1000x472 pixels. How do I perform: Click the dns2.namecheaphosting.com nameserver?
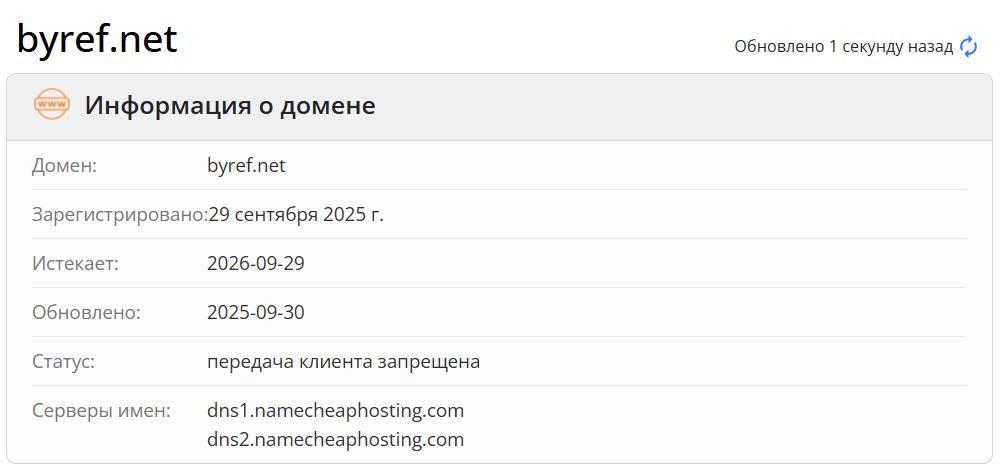[335, 439]
